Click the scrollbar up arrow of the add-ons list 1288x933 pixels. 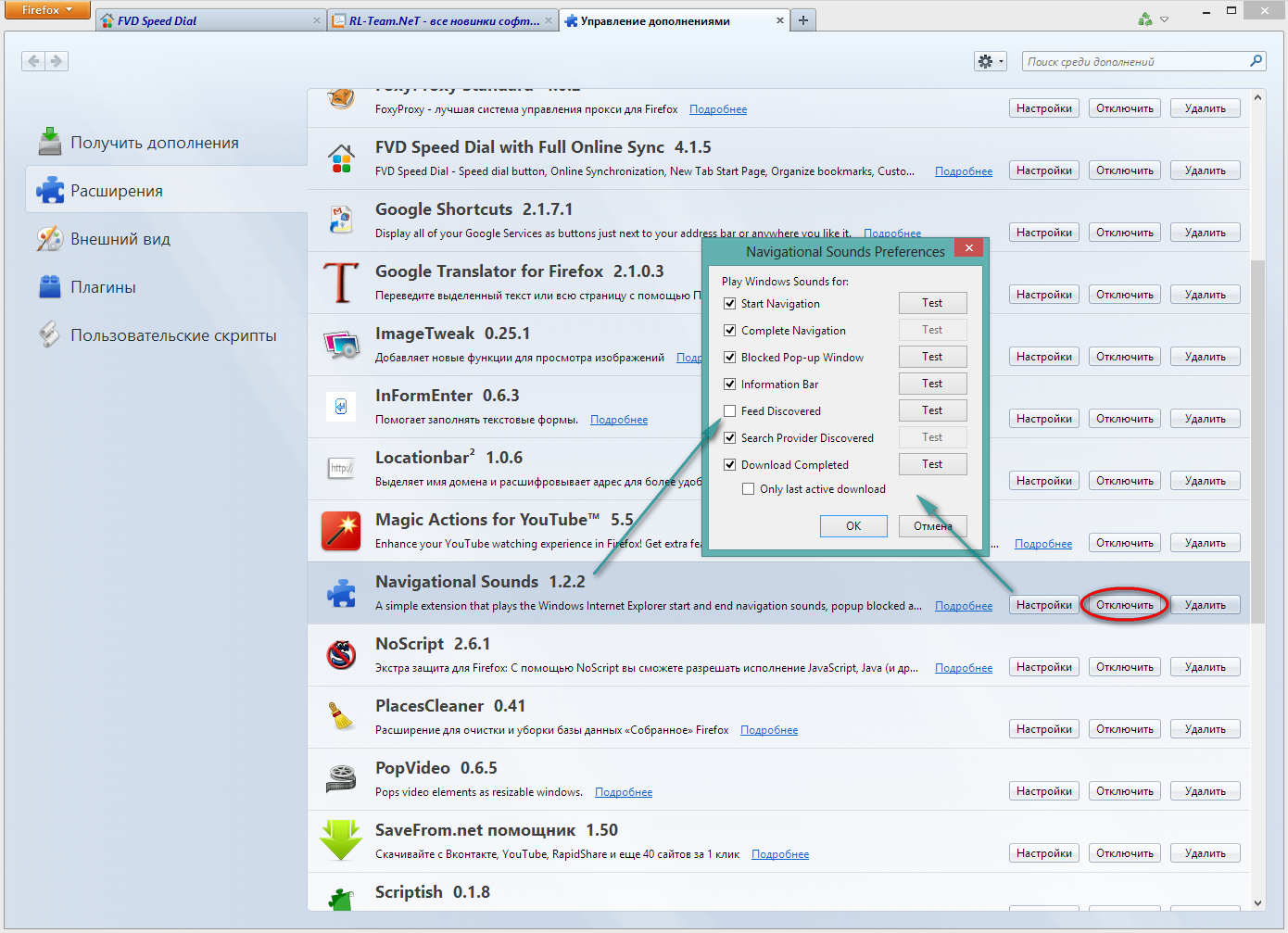[1257, 96]
